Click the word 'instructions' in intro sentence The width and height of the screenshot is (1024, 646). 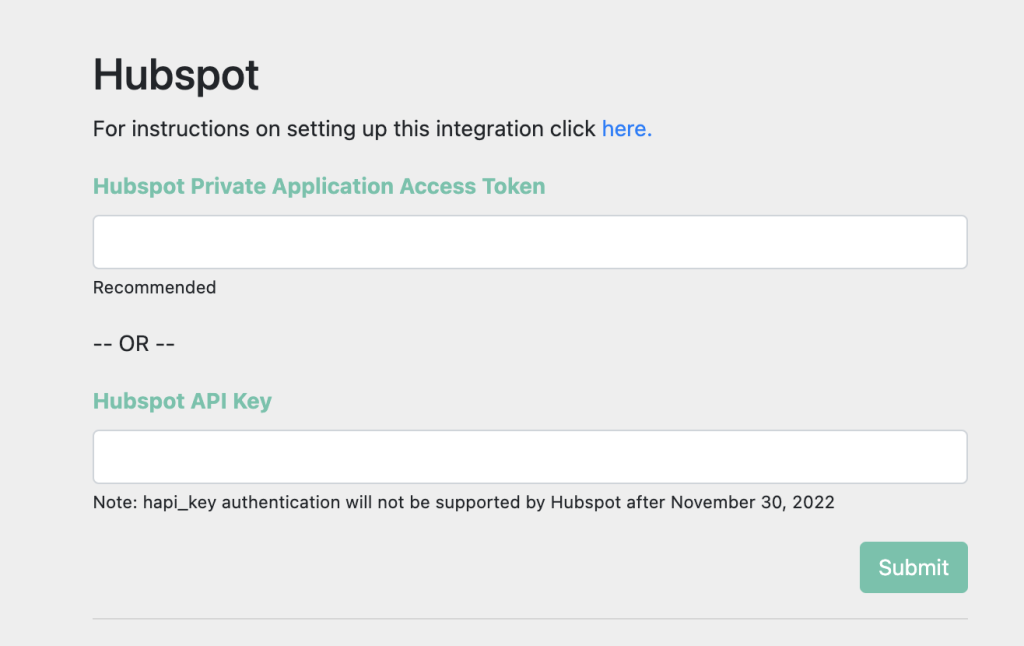click(x=193, y=129)
